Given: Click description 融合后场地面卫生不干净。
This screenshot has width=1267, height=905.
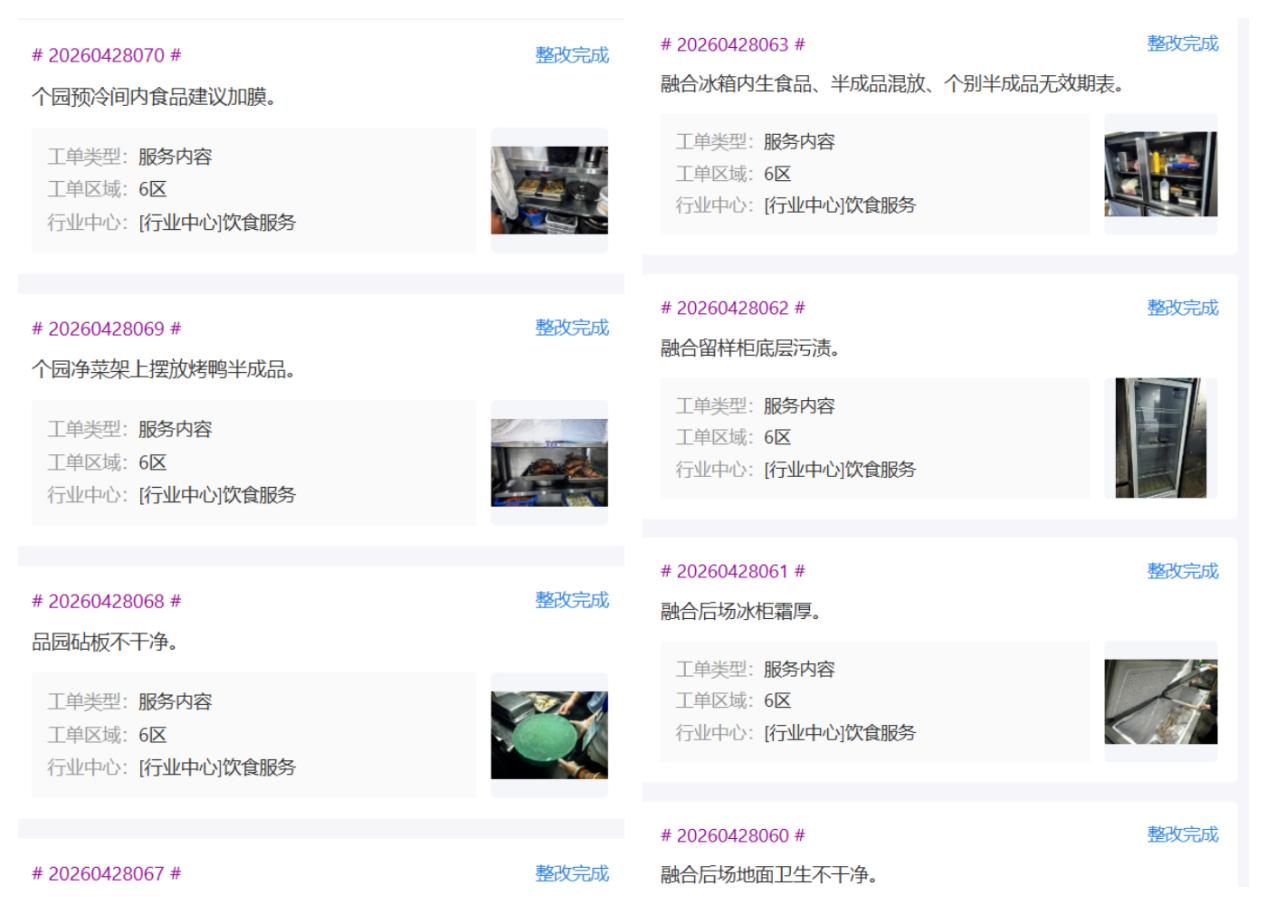Looking at the screenshot, I should coord(769,876).
